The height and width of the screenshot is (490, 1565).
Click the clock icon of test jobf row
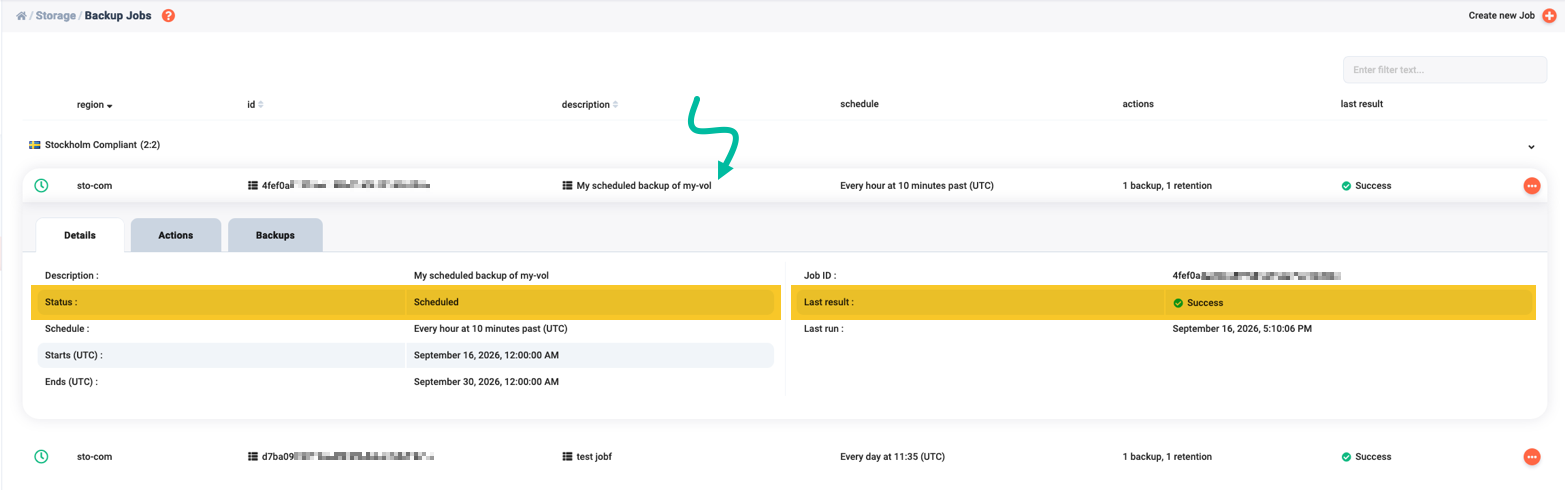[x=41, y=456]
